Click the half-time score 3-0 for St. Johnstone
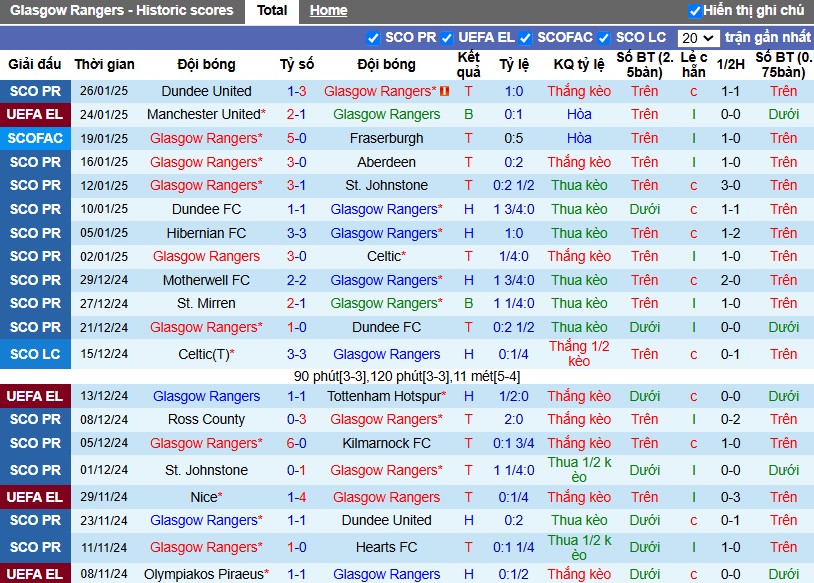 coord(730,185)
